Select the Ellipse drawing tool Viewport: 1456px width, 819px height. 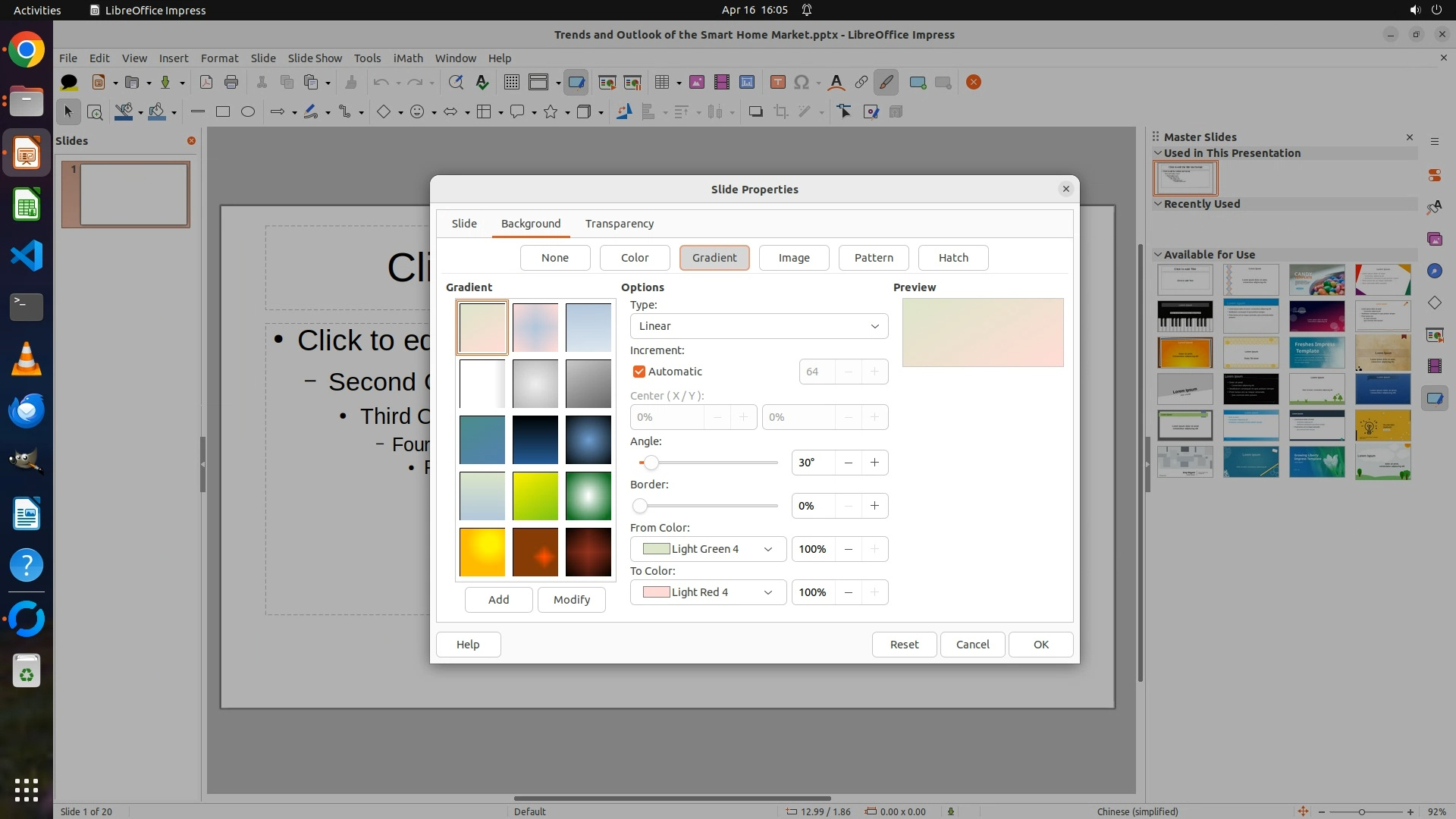tap(248, 112)
